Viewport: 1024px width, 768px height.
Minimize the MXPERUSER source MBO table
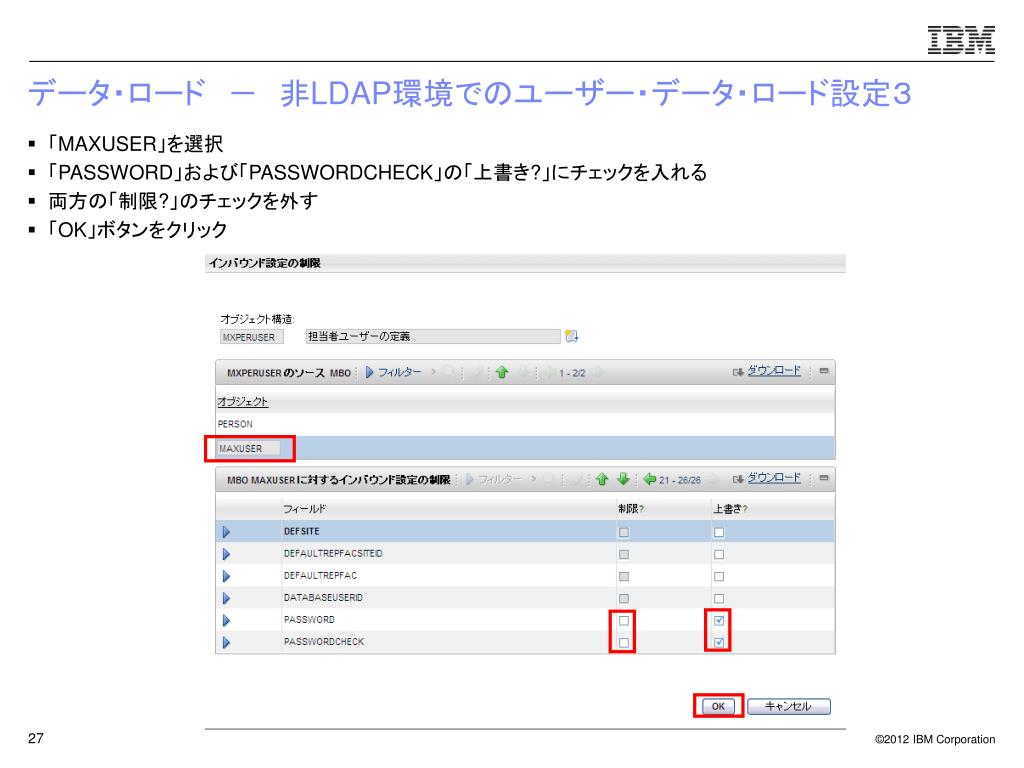[824, 371]
